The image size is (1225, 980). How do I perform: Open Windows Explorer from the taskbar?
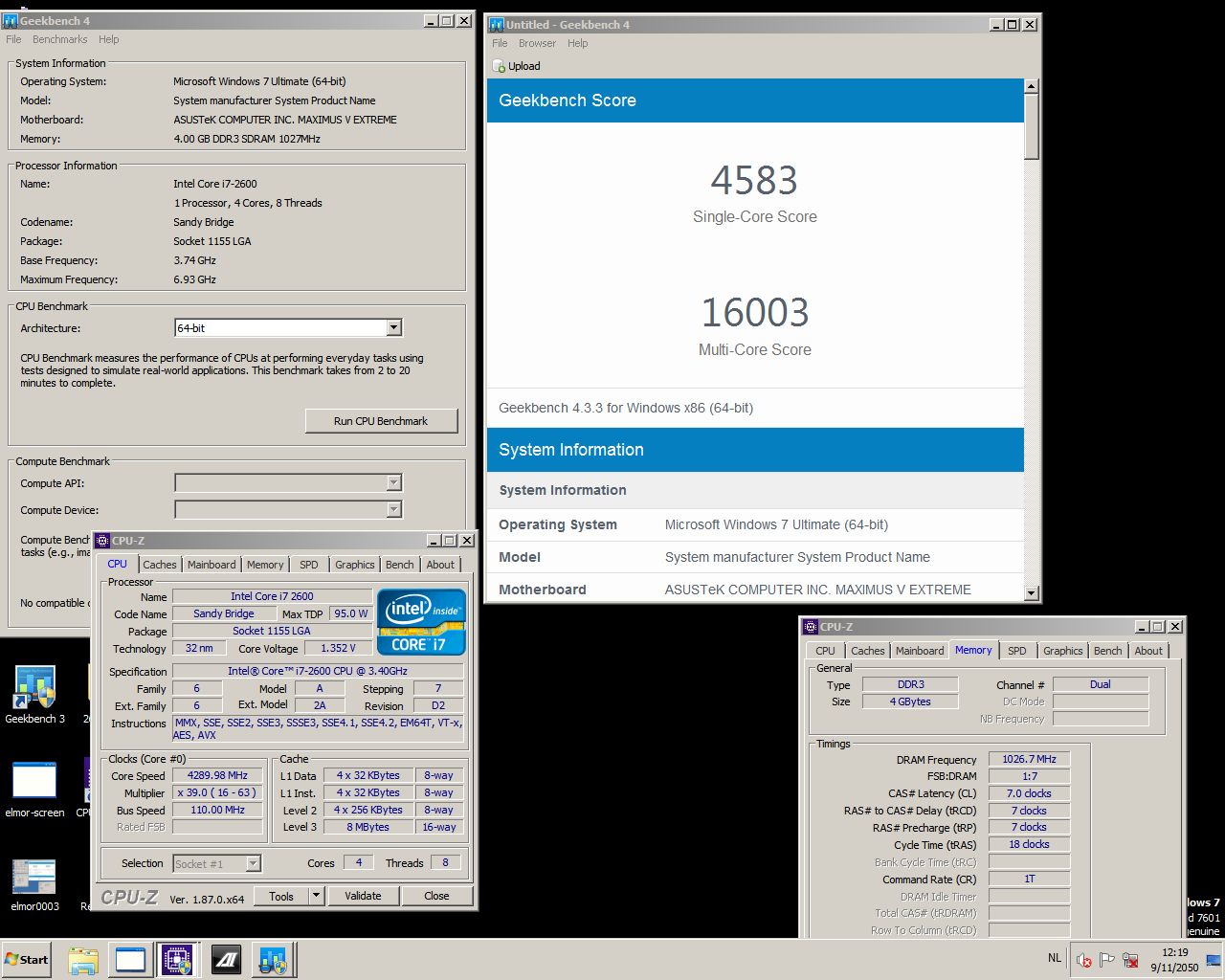pos(83,960)
